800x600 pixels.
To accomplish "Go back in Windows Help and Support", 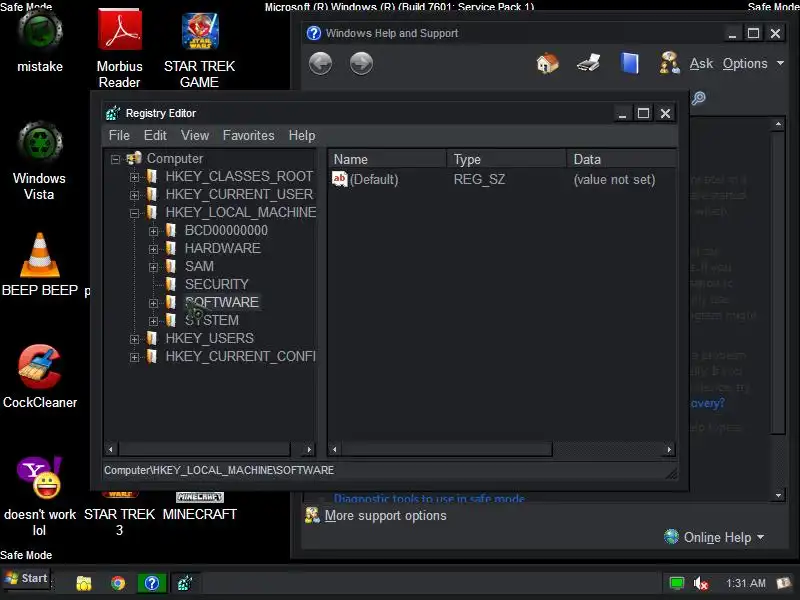I will pyautogui.click(x=320, y=64).
